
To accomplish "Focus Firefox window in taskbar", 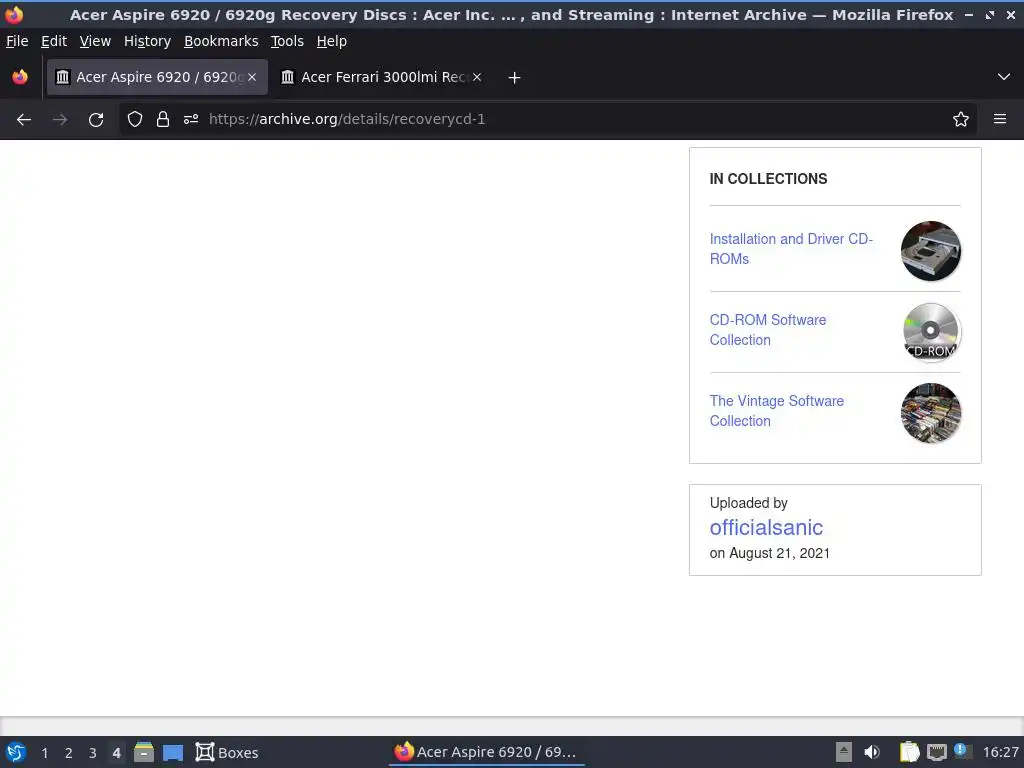I will (487, 752).
